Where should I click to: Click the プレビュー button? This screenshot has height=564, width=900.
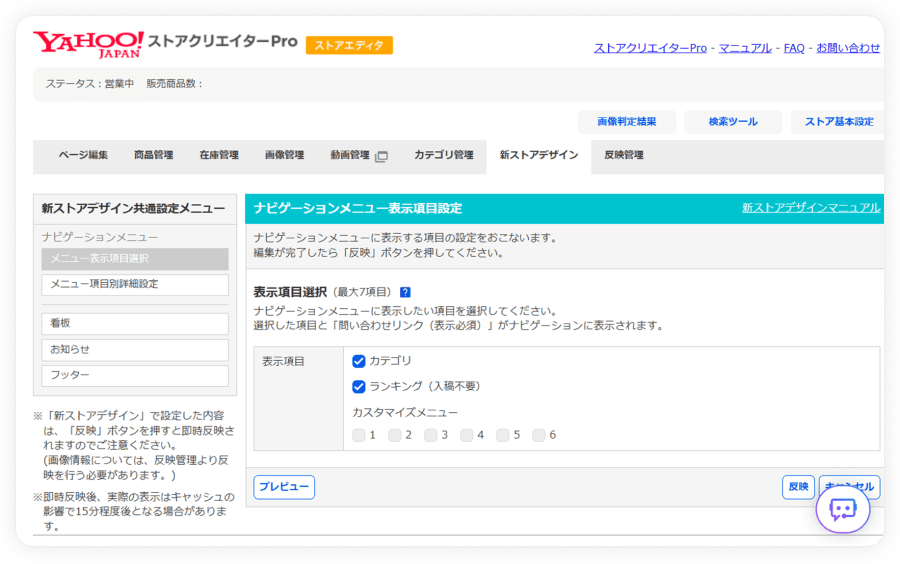[x=284, y=487]
